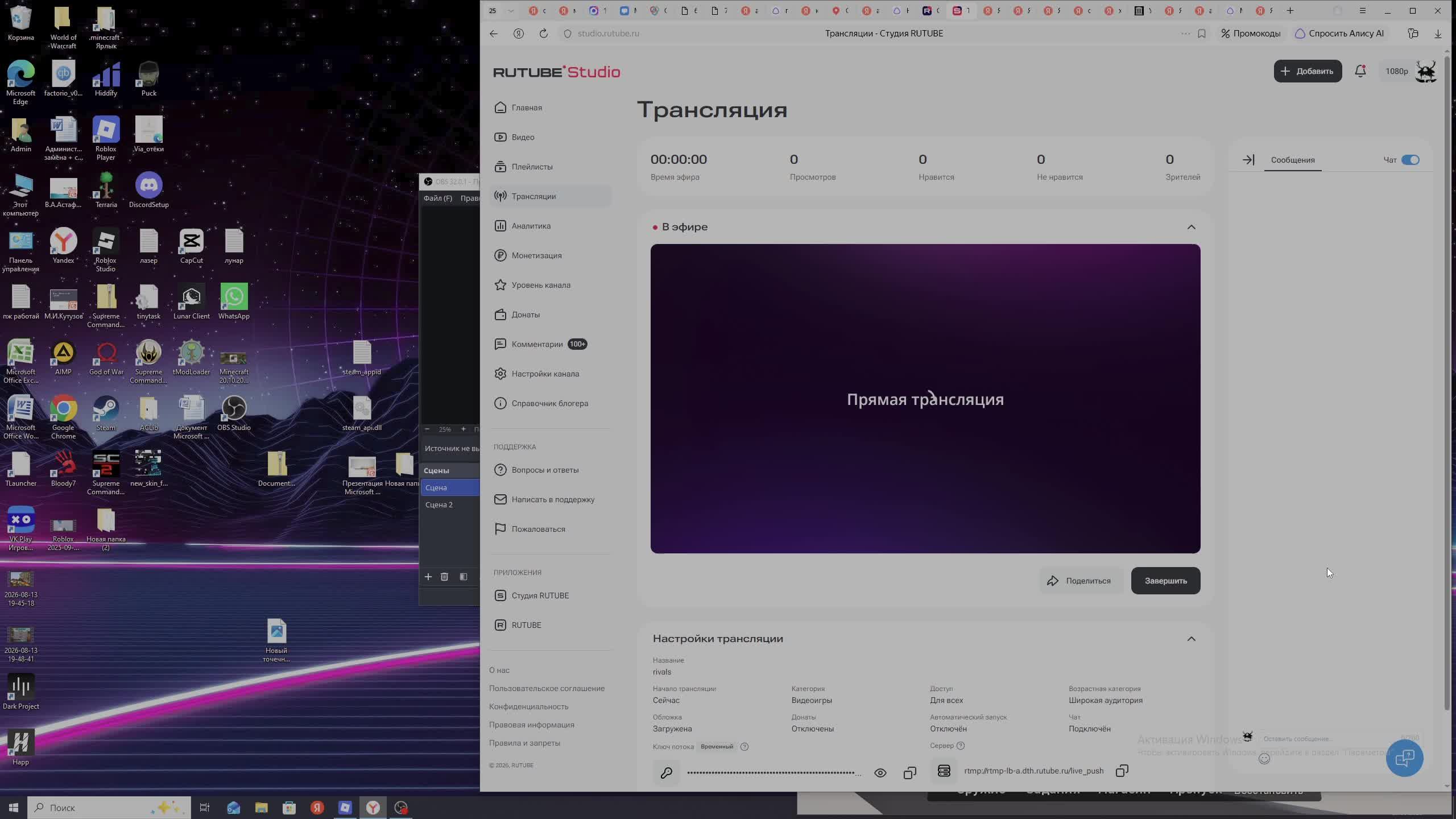Screen dimensions: 1456x819
Task: Zoom out the OBS preview
Action: click(x=427, y=429)
